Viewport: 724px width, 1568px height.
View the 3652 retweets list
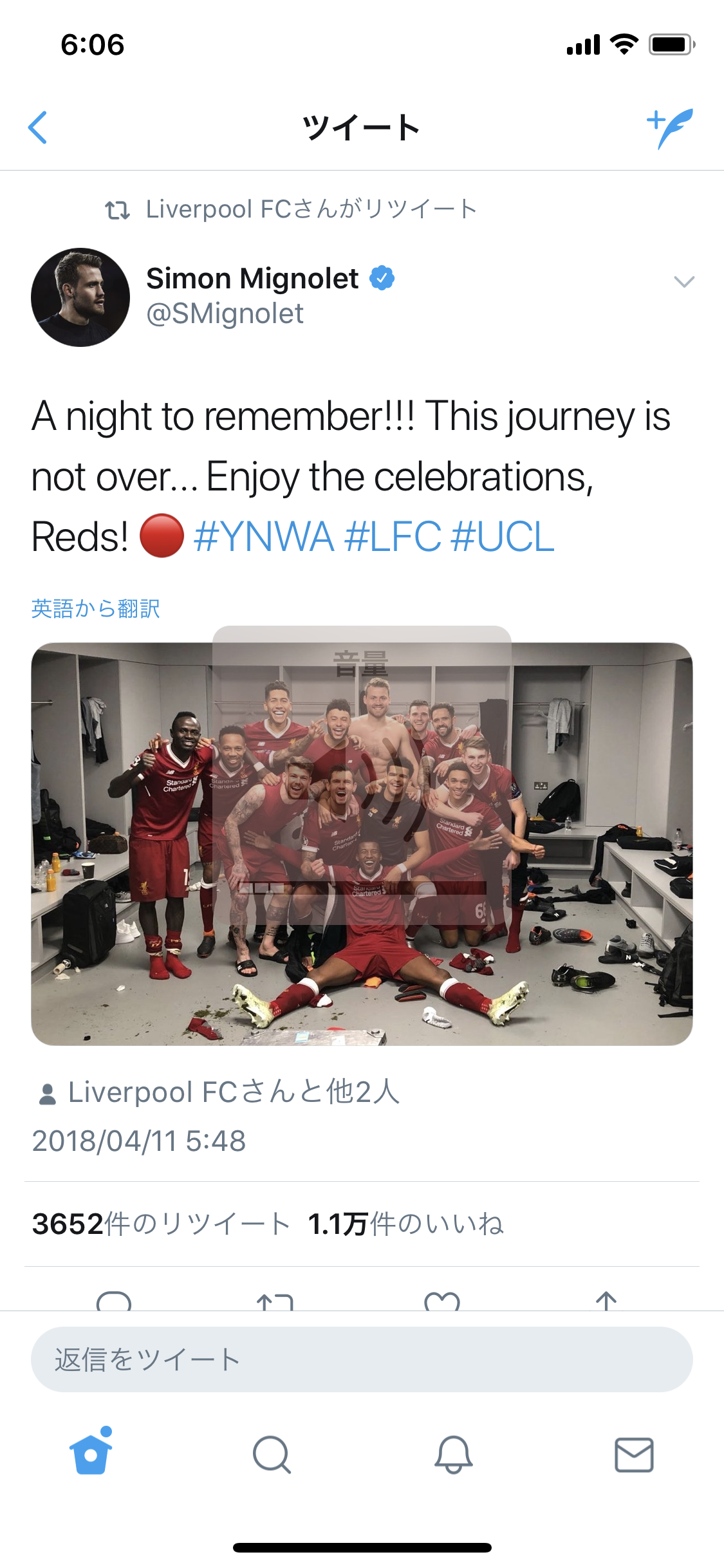(161, 1224)
